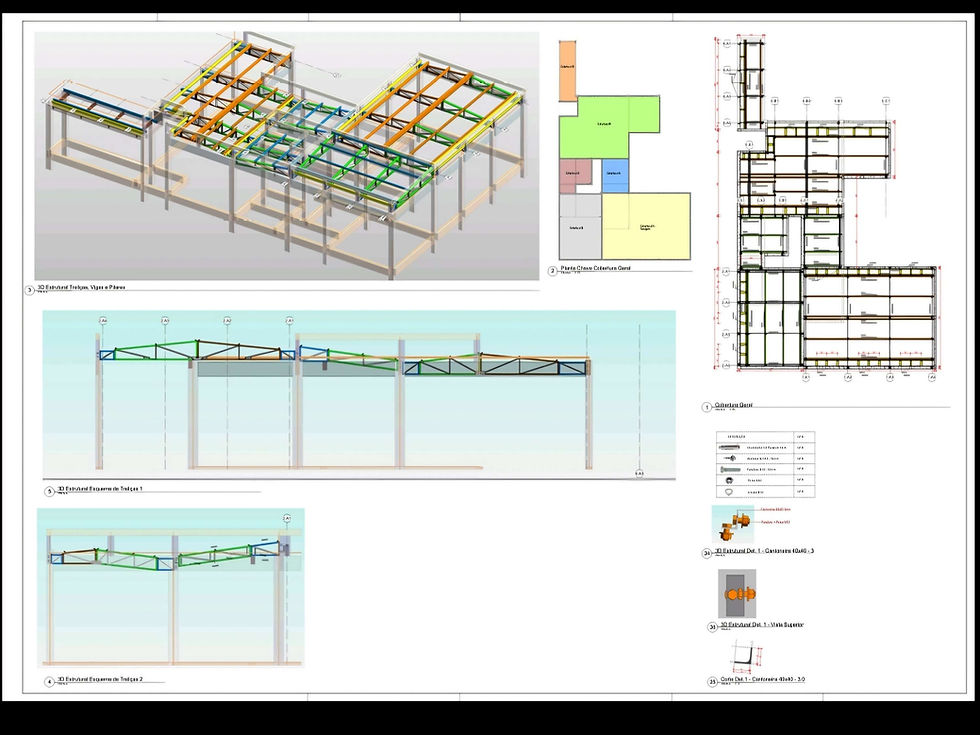The width and height of the screenshot is (980, 735).
Task: Click view number 1 circle tag
Action: tap(707, 408)
